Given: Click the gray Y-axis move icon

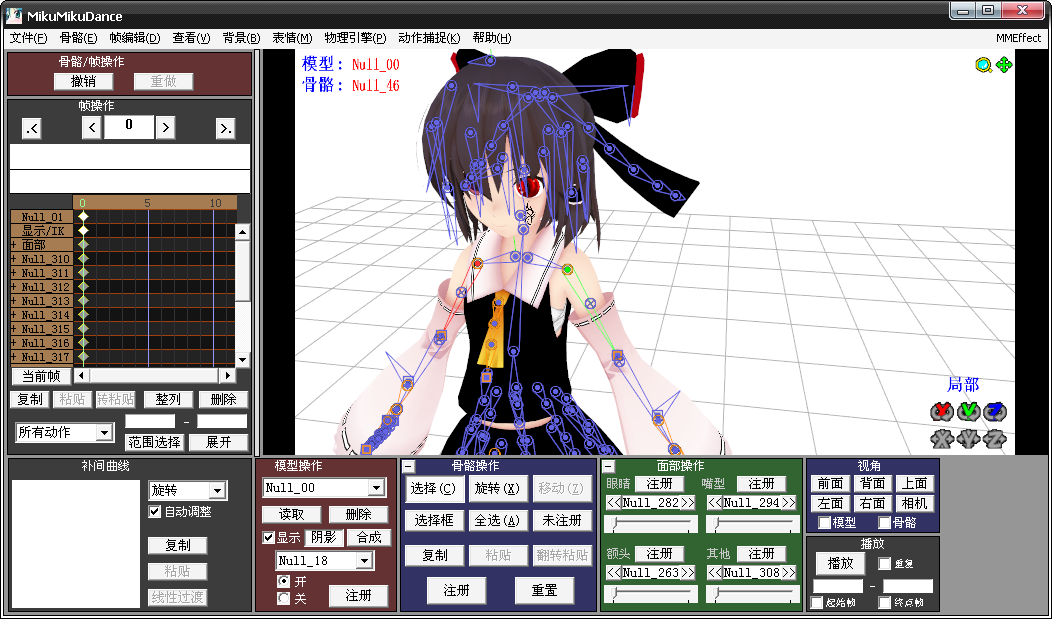Looking at the screenshot, I should (x=969, y=439).
